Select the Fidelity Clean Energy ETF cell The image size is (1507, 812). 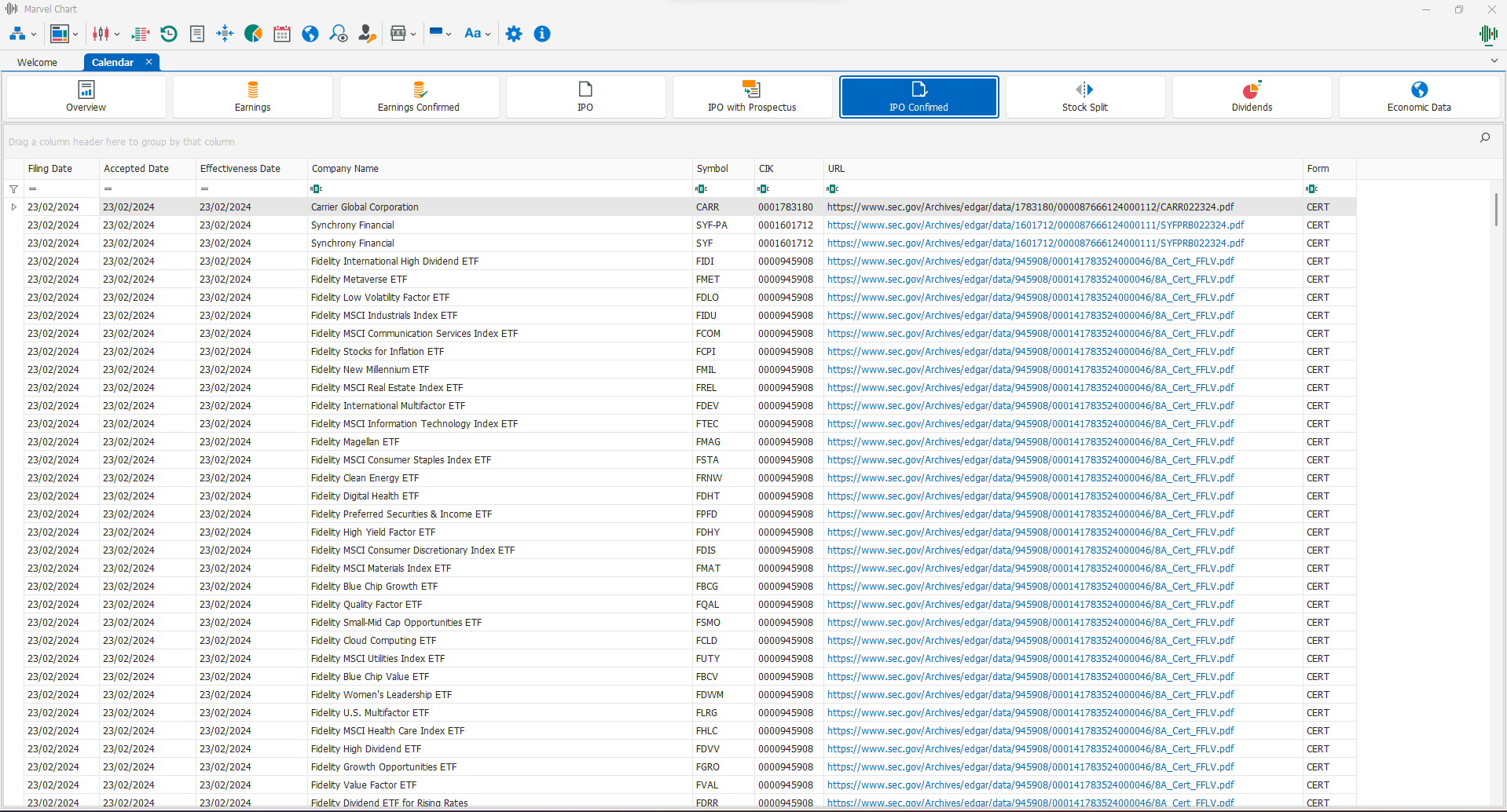click(500, 478)
